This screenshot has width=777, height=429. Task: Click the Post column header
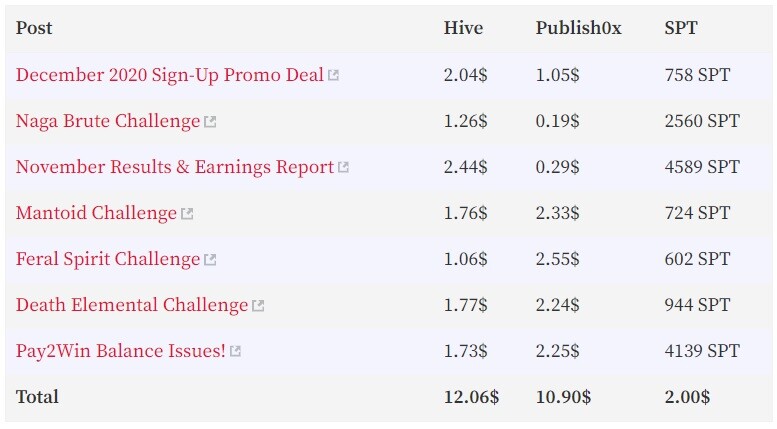[x=34, y=28]
